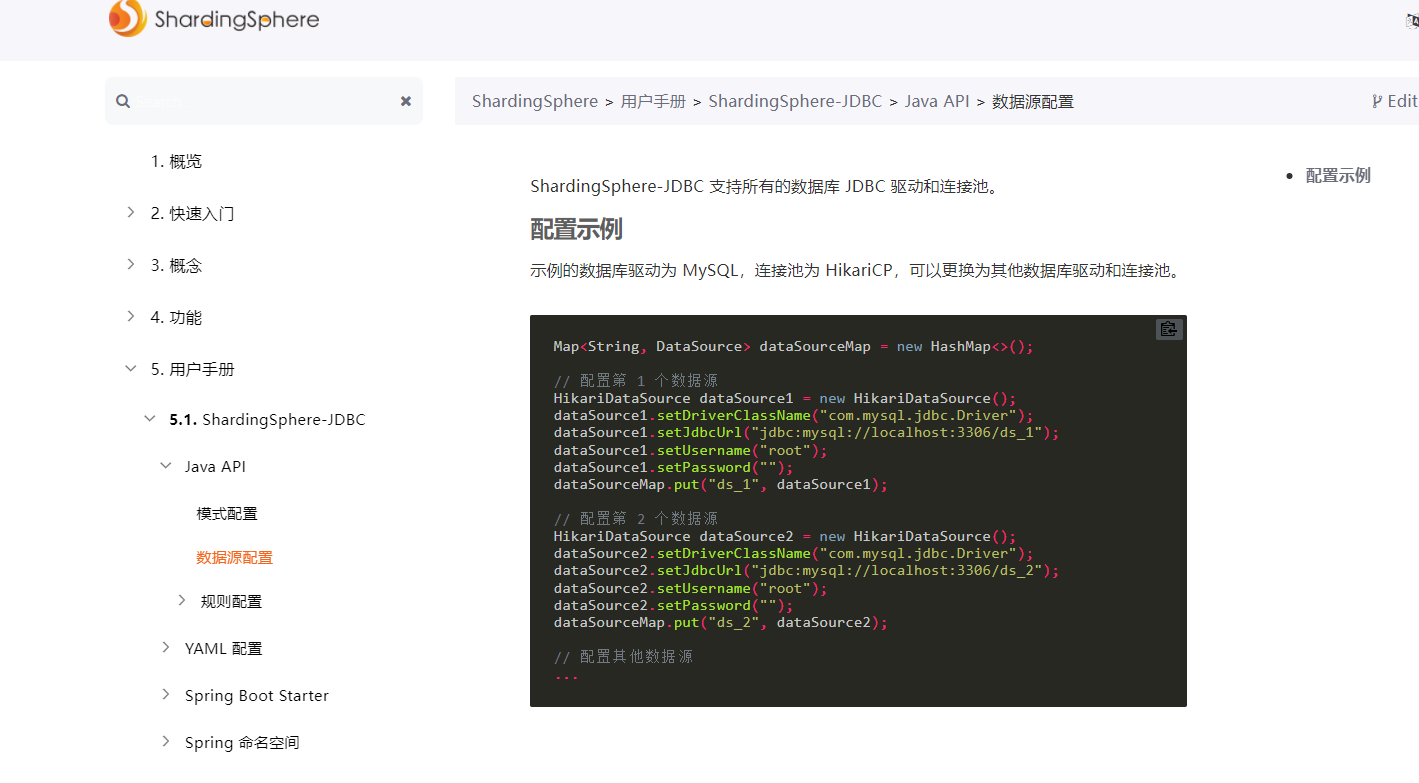Expand the "3. 概念" section
Screen dimensions: 1419x783
pos(131,263)
